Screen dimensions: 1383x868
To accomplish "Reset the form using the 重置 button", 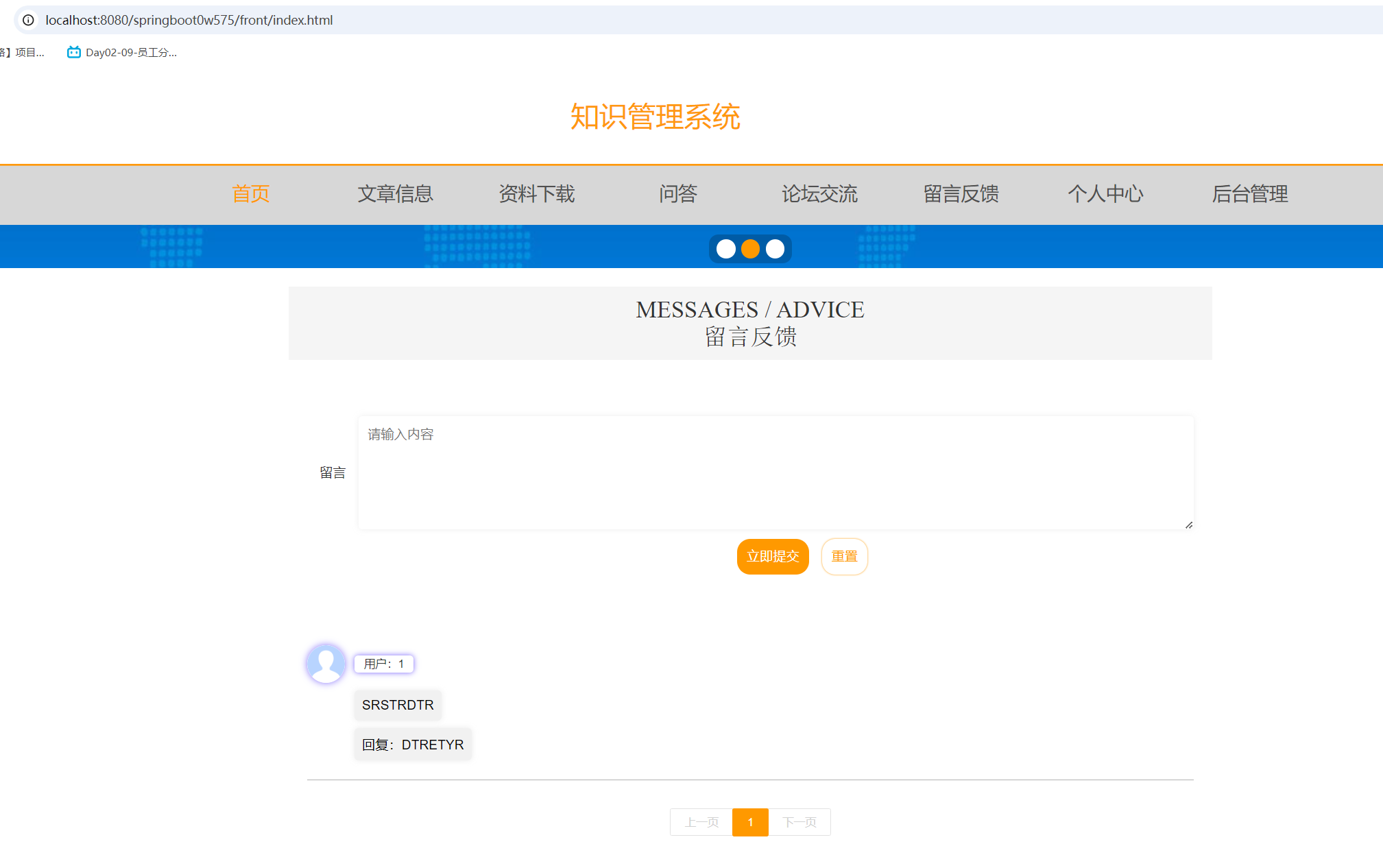I will click(x=844, y=556).
